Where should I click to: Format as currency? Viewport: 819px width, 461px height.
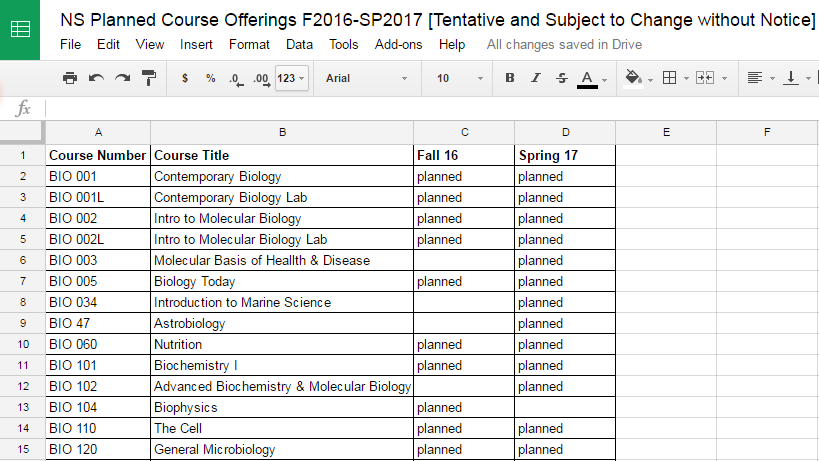185,78
